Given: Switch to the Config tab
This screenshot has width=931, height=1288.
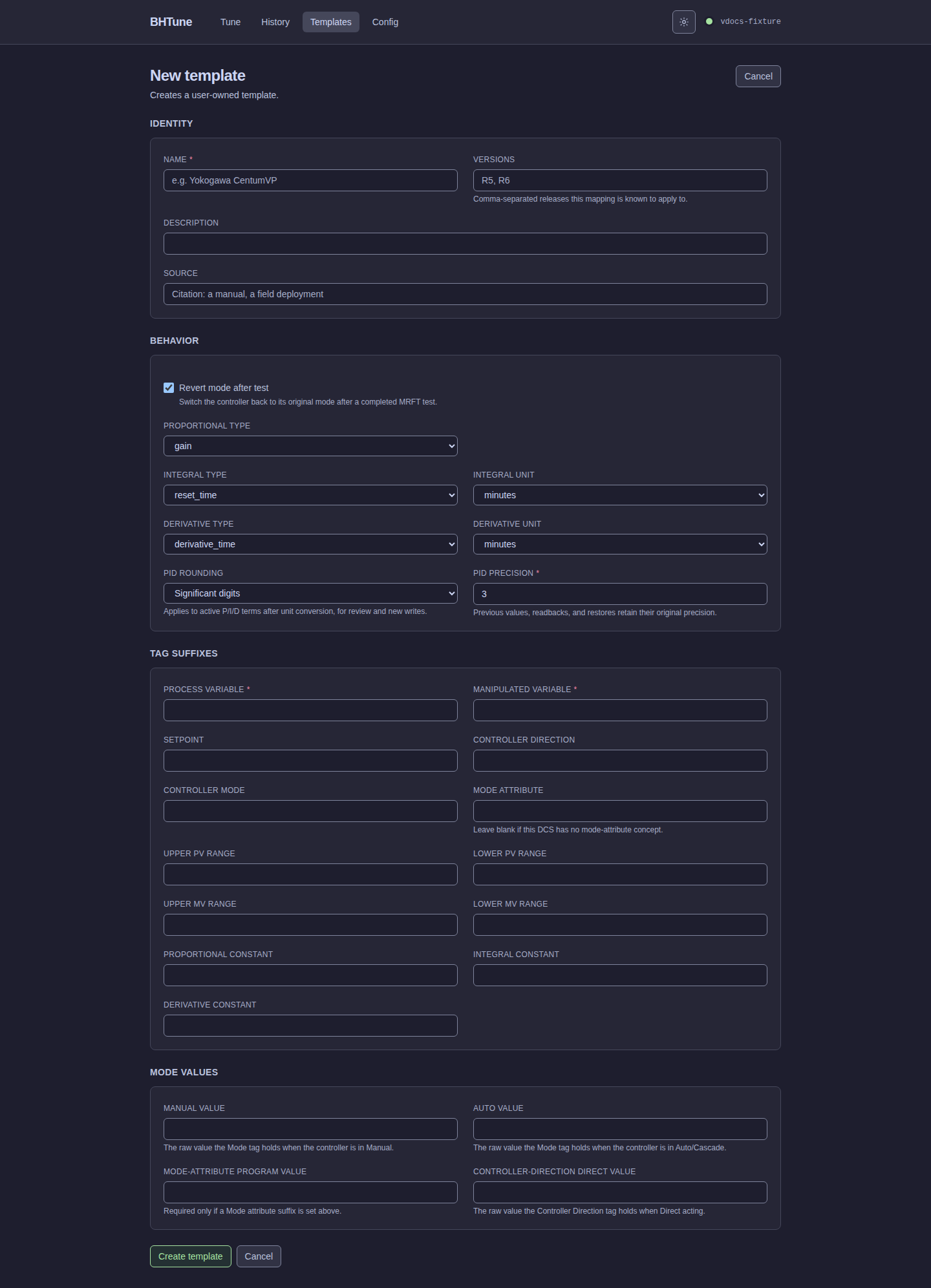Looking at the screenshot, I should pos(385,22).
